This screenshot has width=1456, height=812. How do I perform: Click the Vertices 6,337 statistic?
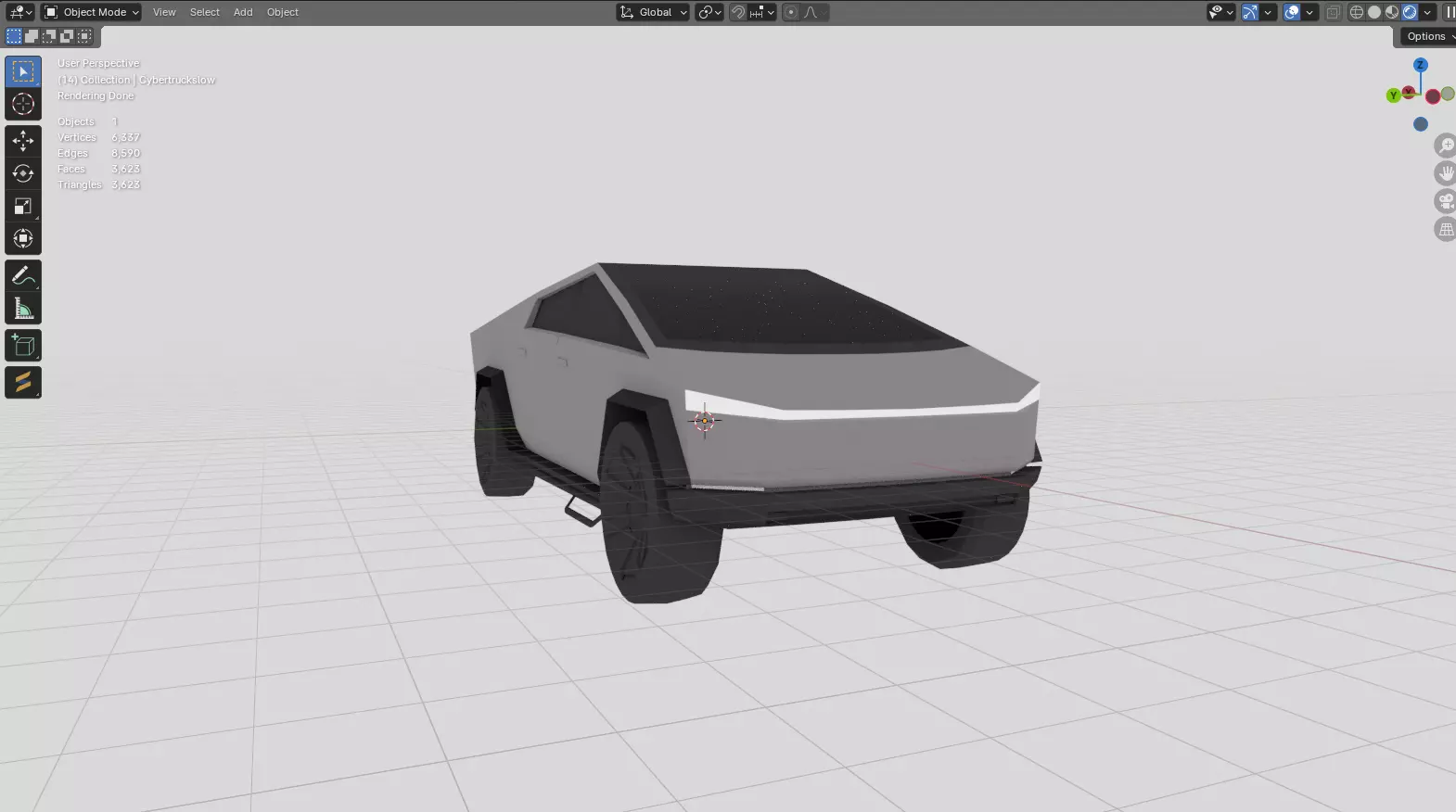99,137
